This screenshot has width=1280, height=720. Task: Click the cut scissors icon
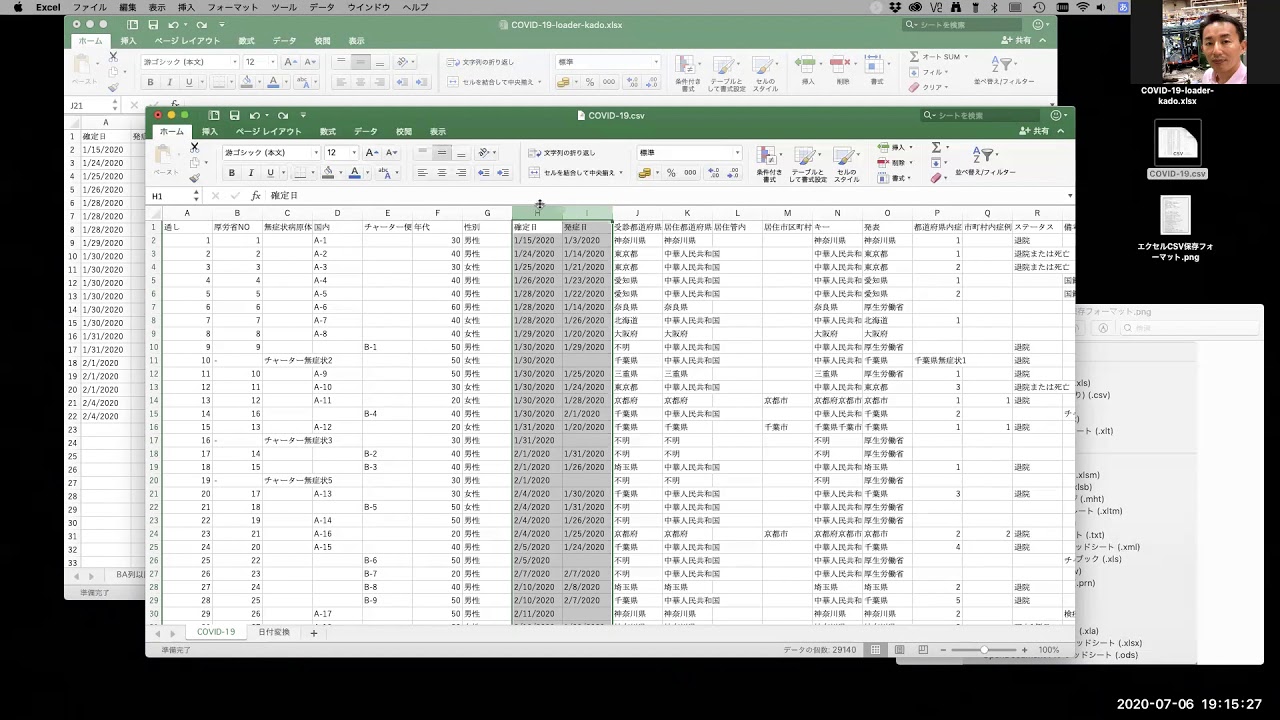(x=194, y=148)
